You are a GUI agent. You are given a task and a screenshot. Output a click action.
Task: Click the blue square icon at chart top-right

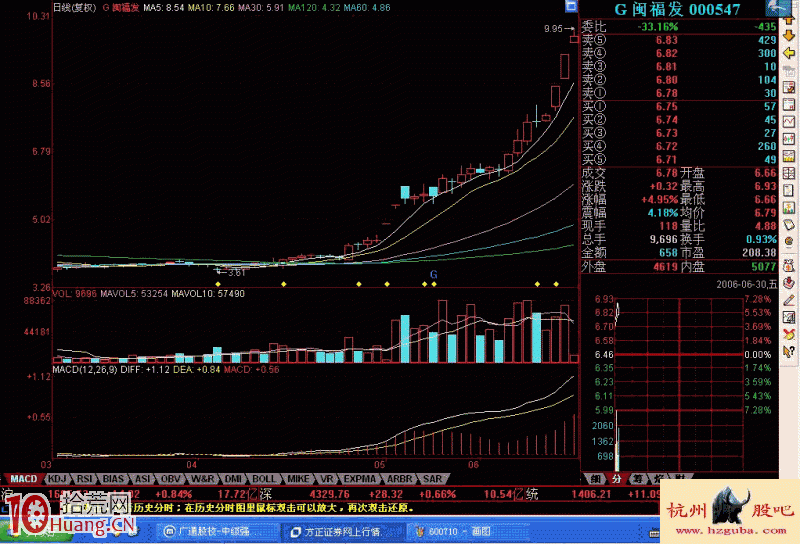[x=571, y=6]
